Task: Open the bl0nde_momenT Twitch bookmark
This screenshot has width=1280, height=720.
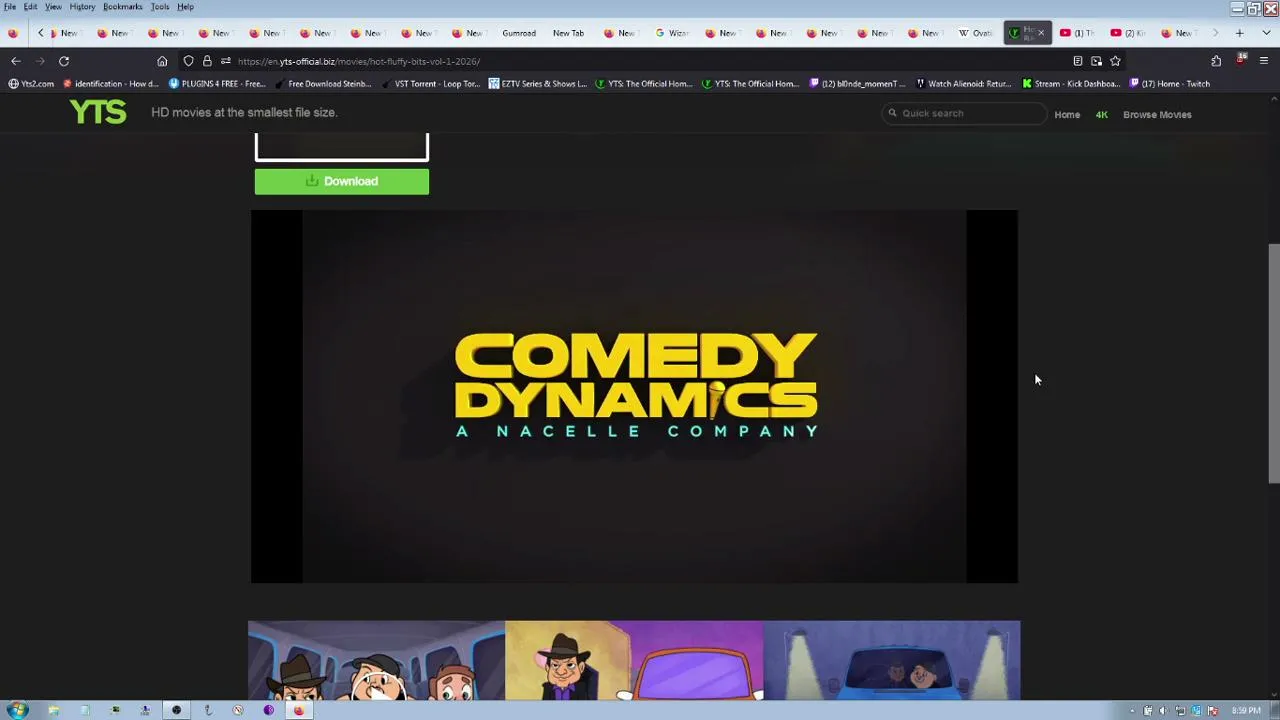Action: pyautogui.click(x=857, y=84)
